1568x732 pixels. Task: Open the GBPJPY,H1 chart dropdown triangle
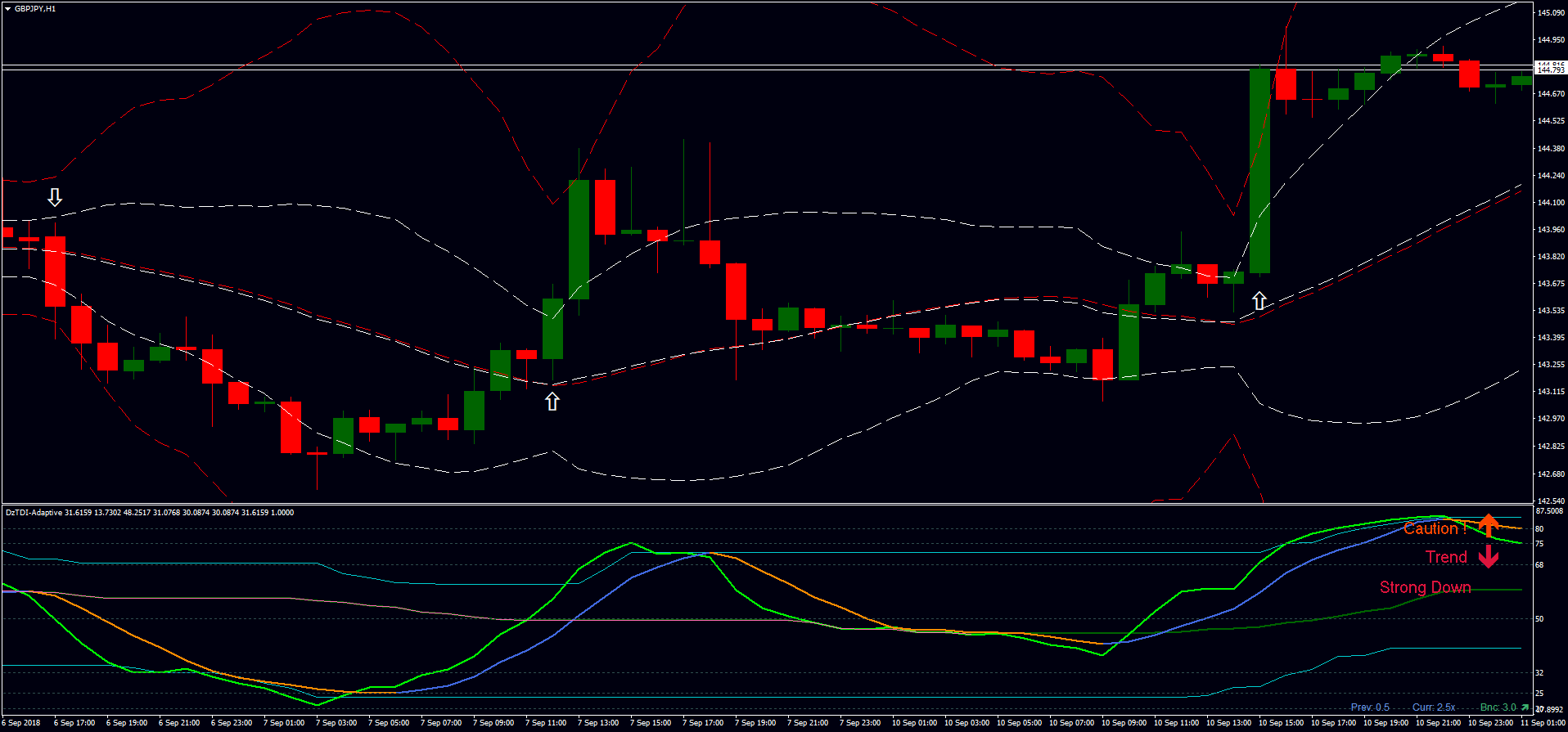coord(7,9)
